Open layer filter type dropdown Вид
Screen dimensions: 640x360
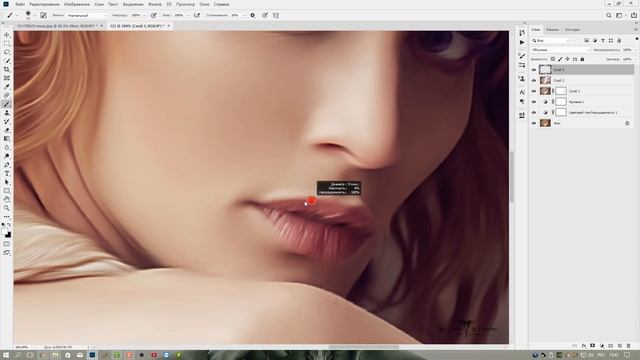[x=551, y=40]
